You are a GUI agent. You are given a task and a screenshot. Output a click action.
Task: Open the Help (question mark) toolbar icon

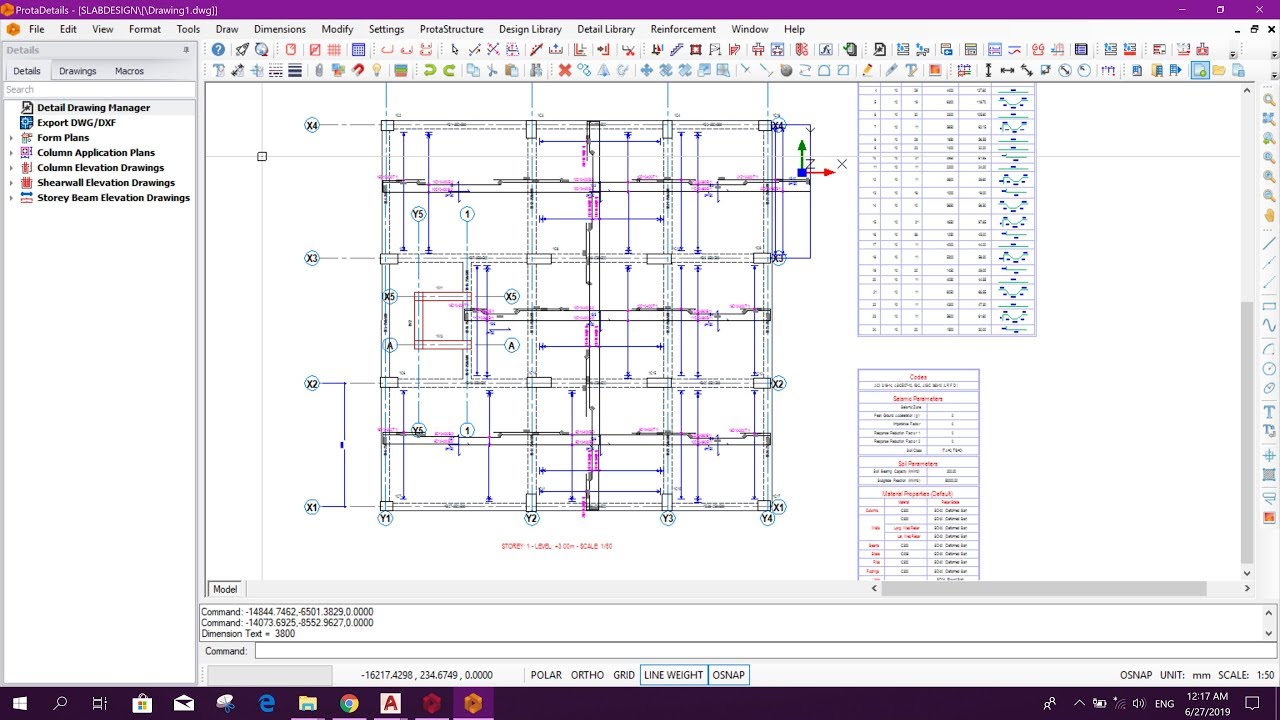[x=218, y=49]
